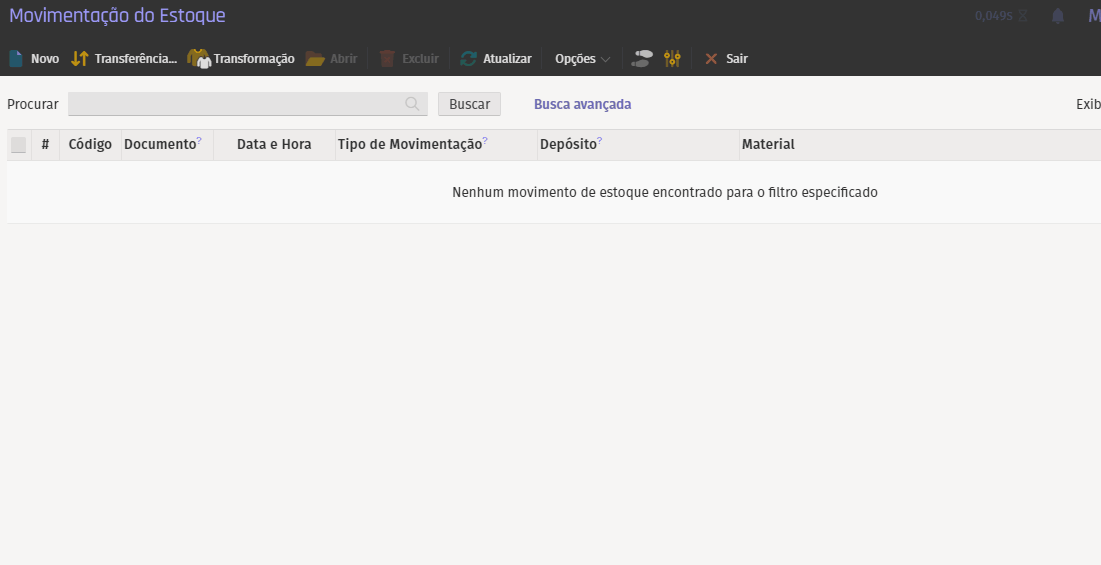Sort by Data e Hora column

point(274,144)
